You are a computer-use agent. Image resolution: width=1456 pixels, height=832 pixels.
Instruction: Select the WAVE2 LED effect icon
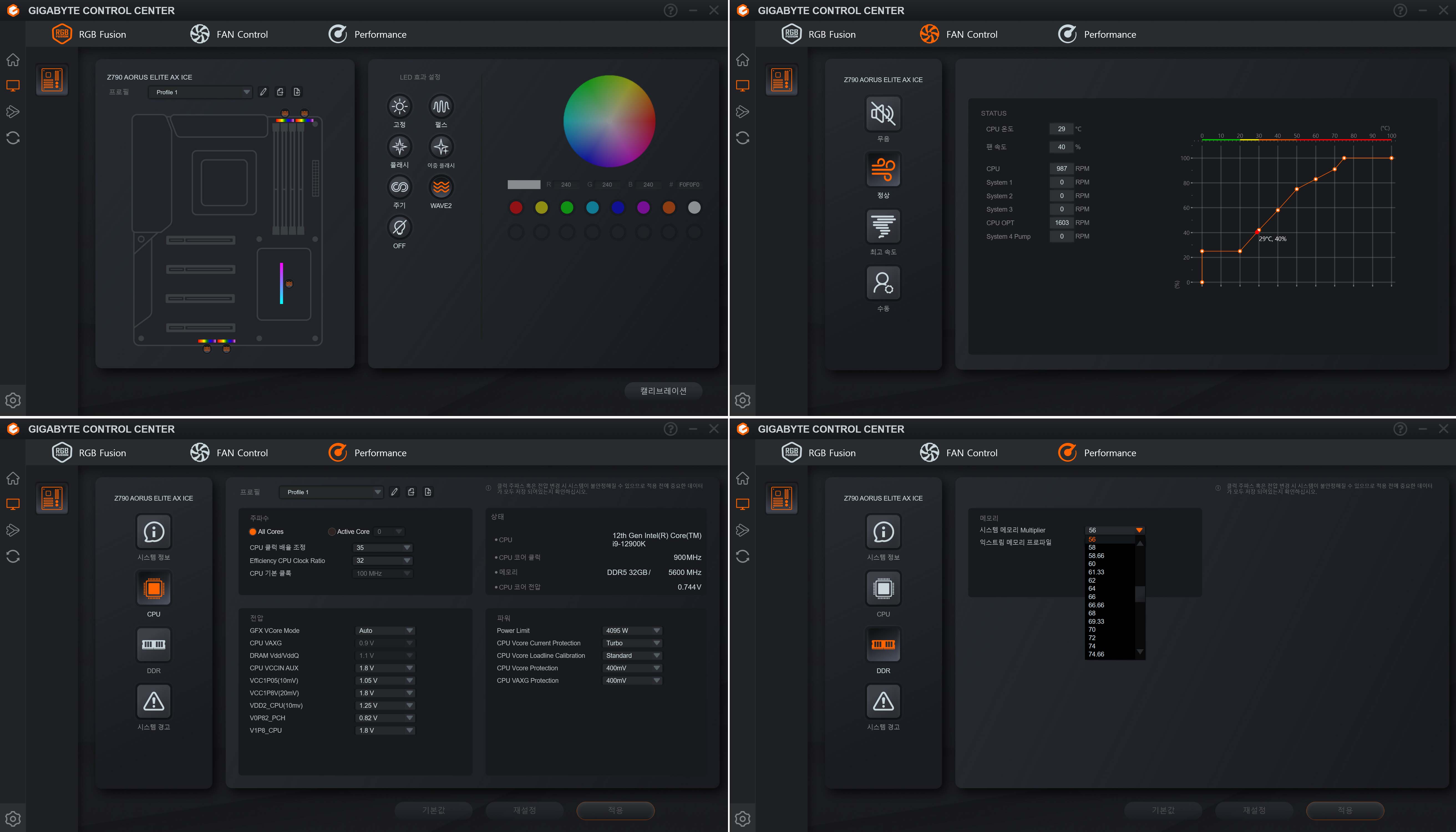(441, 187)
